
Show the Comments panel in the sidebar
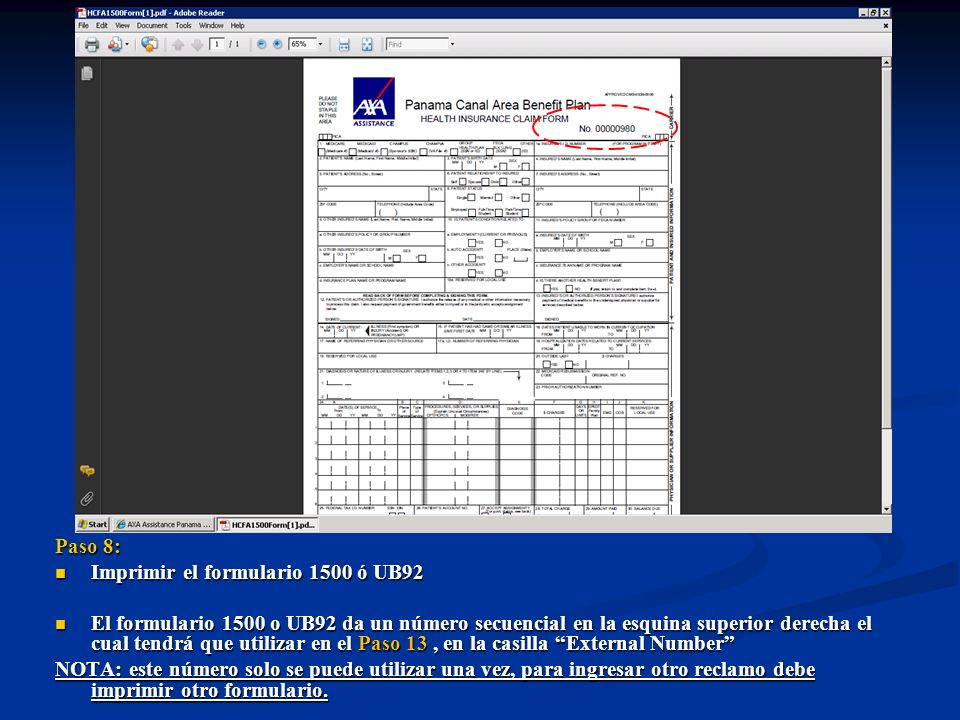(87, 471)
